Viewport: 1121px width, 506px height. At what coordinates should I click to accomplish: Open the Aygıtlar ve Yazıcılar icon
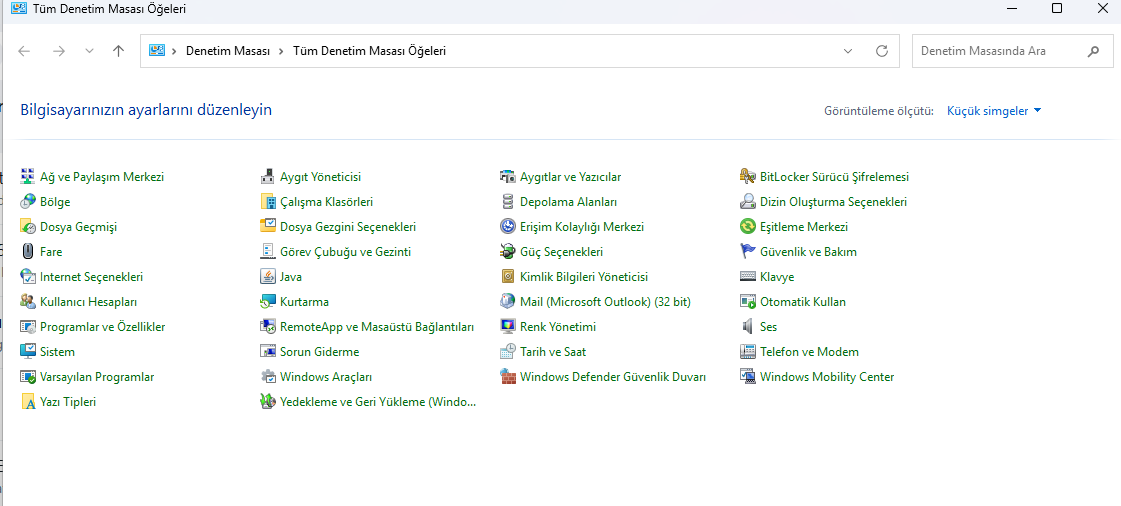click(508, 177)
